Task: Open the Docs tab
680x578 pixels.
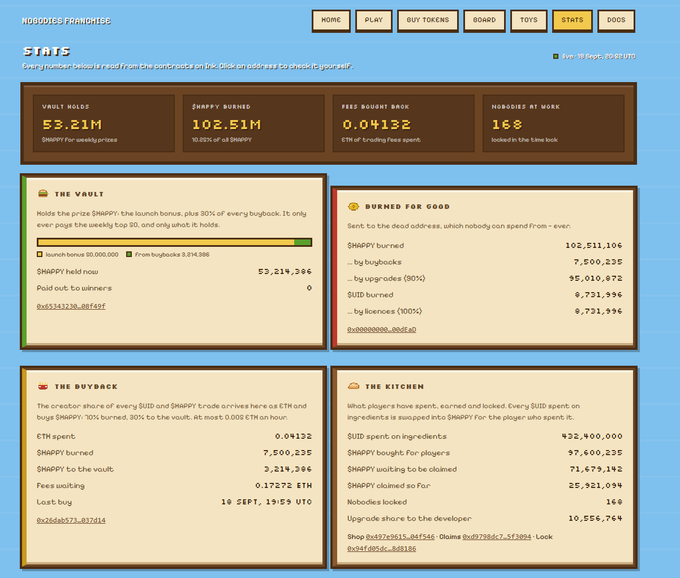Action: pyautogui.click(x=616, y=20)
